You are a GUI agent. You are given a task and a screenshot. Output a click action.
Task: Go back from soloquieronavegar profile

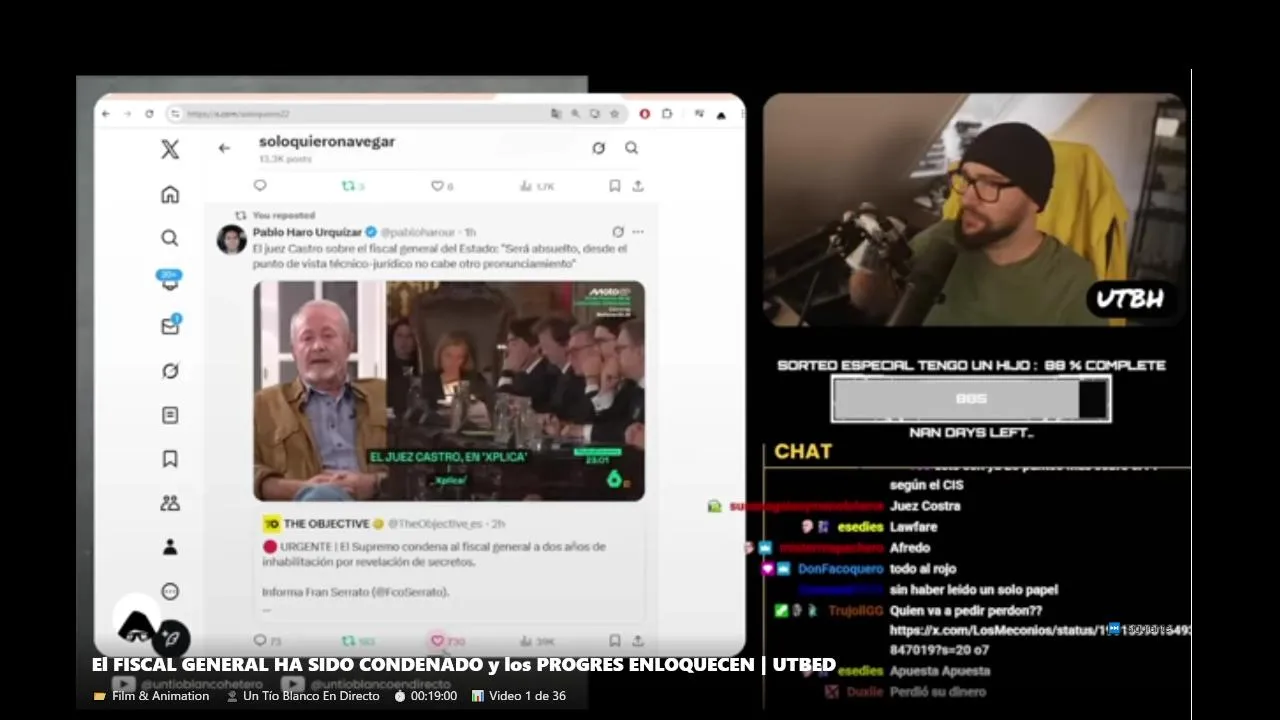224,148
